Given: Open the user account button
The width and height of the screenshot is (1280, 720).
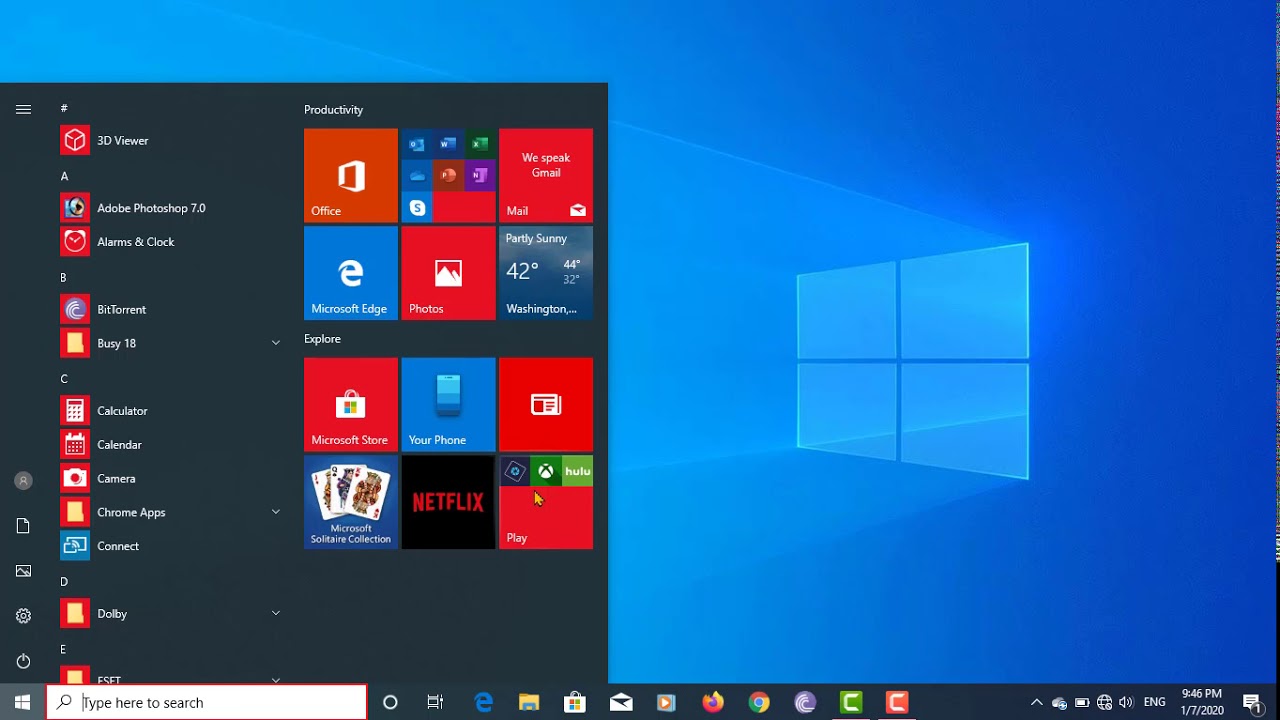Looking at the screenshot, I should (23, 481).
